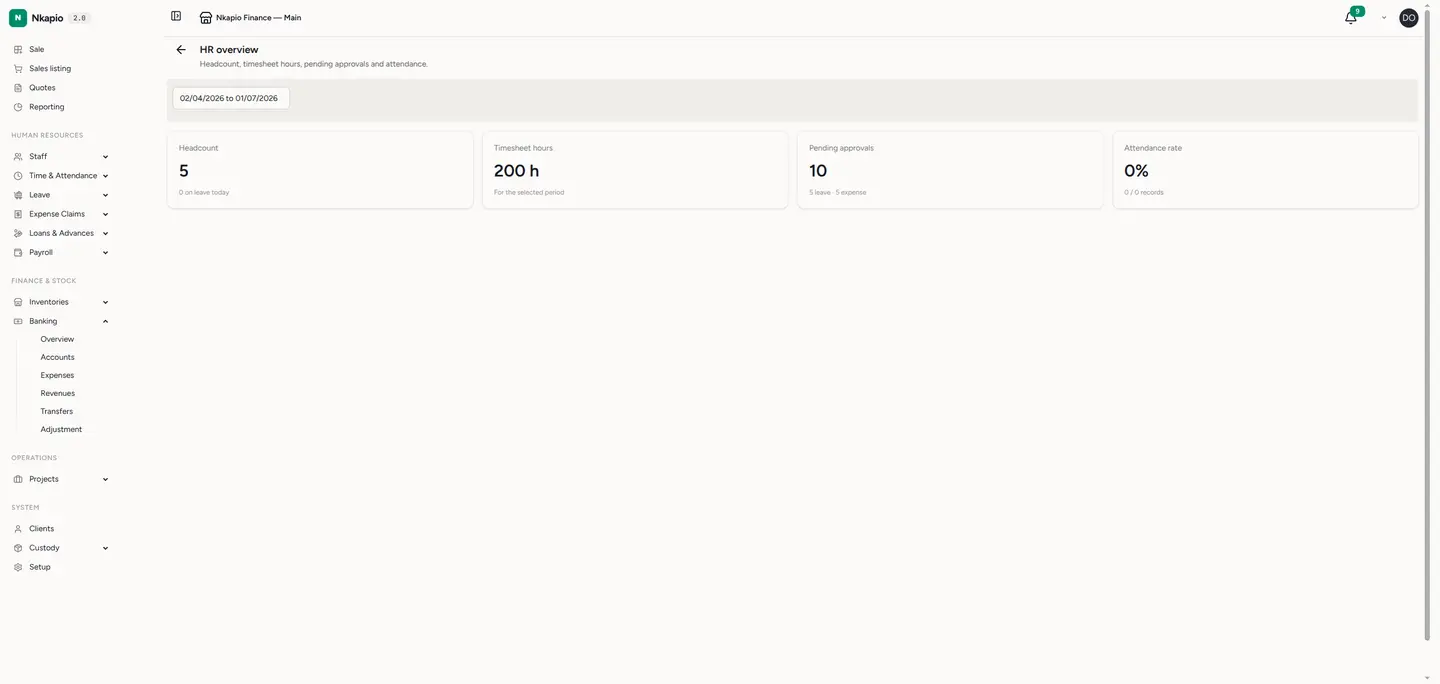Expand the Projects chevron
This screenshot has width=1440, height=684.
point(105,479)
